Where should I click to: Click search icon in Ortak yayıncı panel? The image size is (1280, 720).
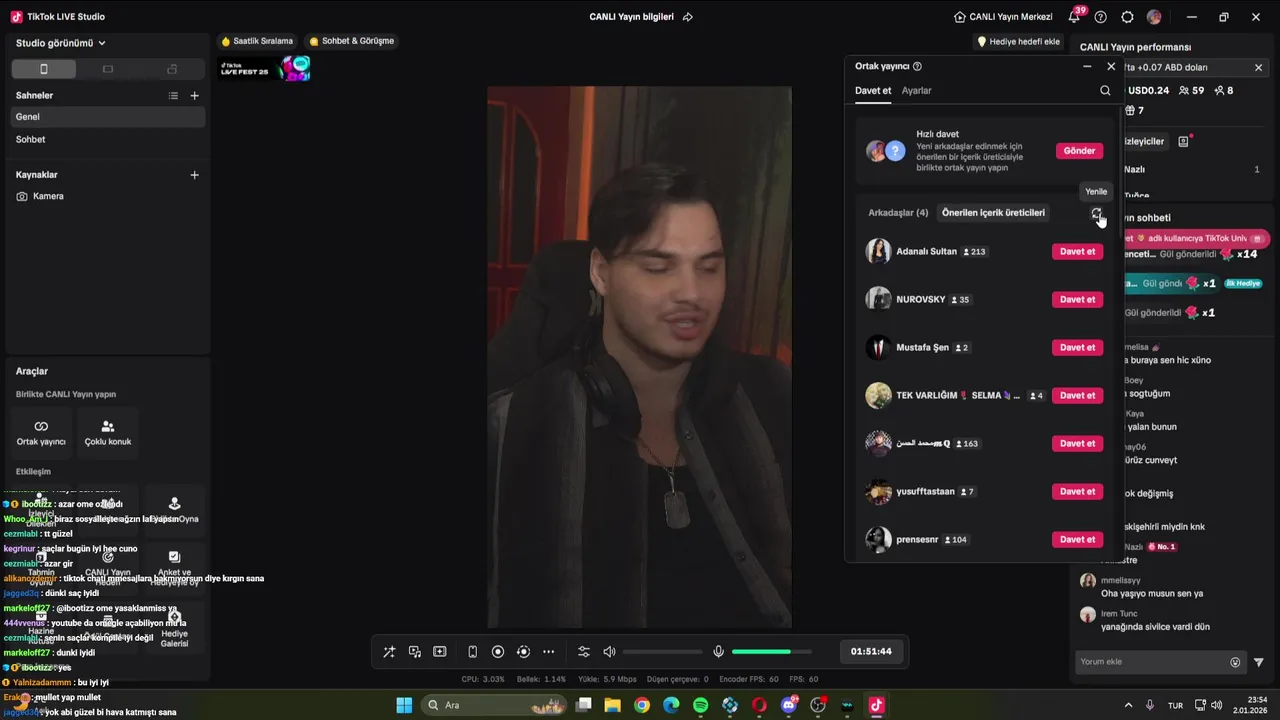[1105, 91]
